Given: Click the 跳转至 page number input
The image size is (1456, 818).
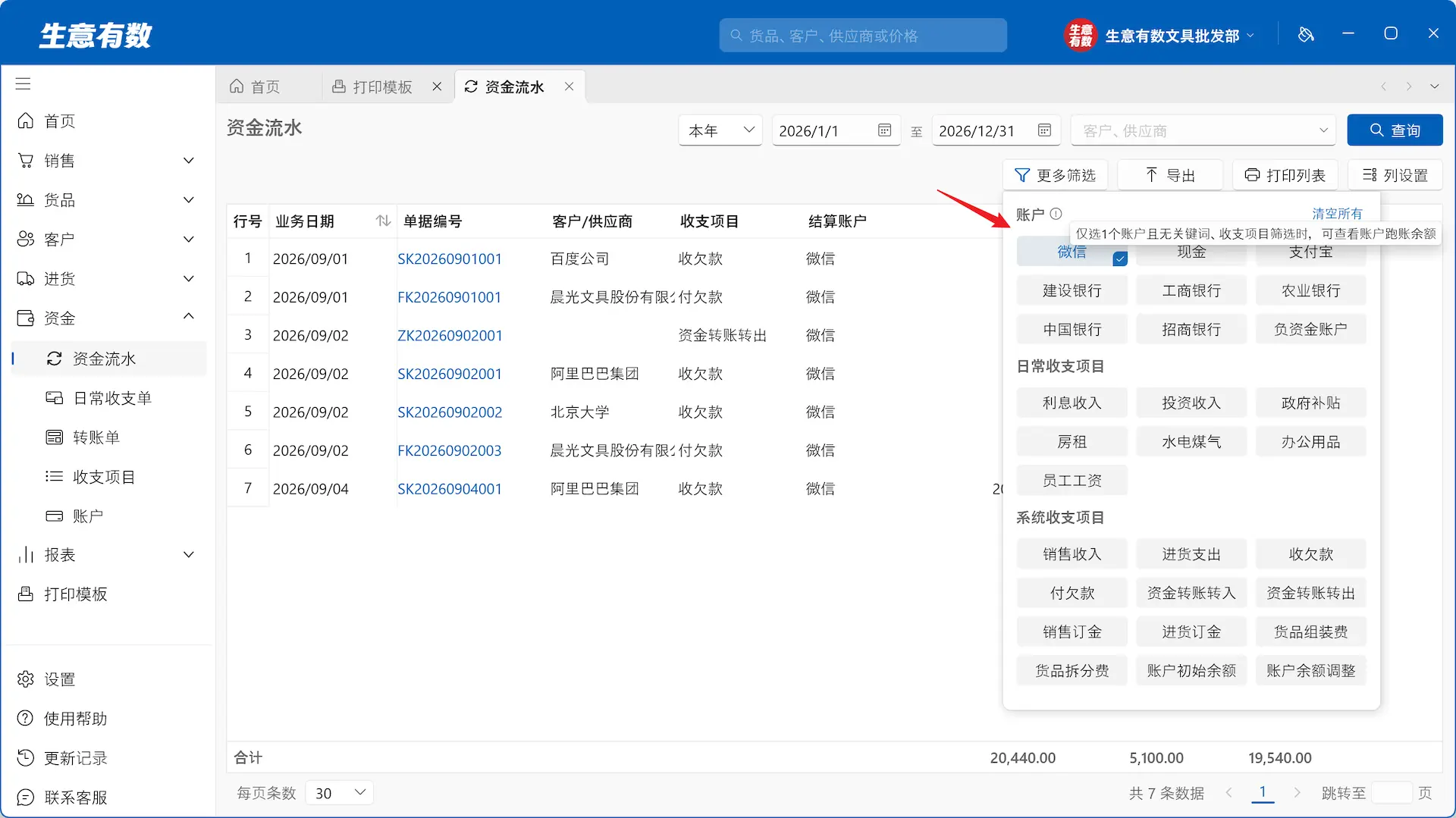Looking at the screenshot, I should click(1392, 793).
